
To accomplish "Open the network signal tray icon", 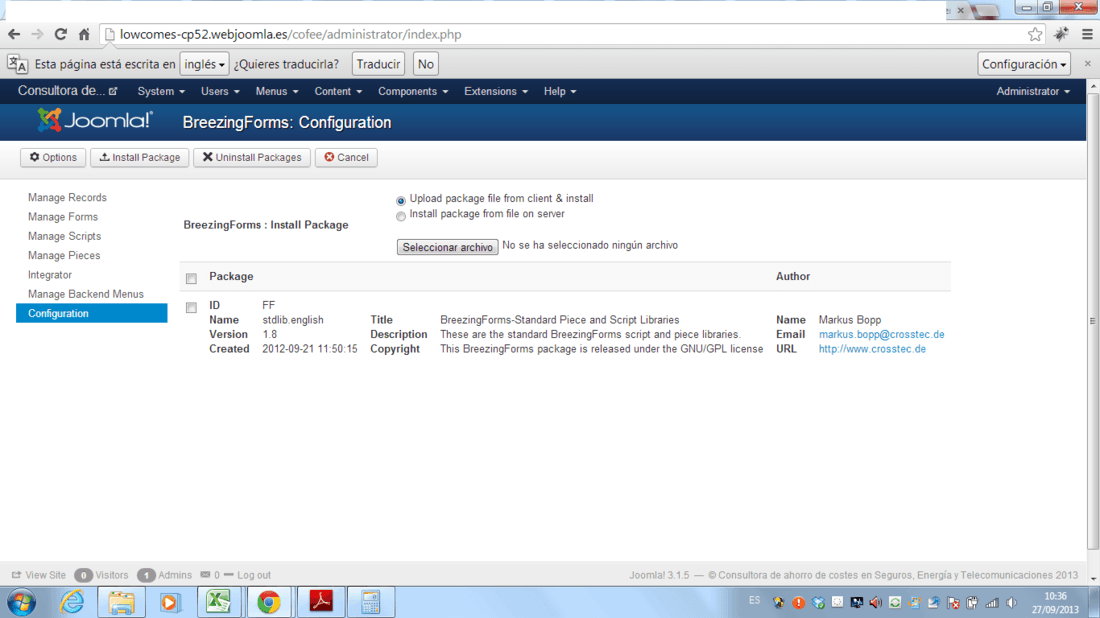I will (x=992, y=603).
